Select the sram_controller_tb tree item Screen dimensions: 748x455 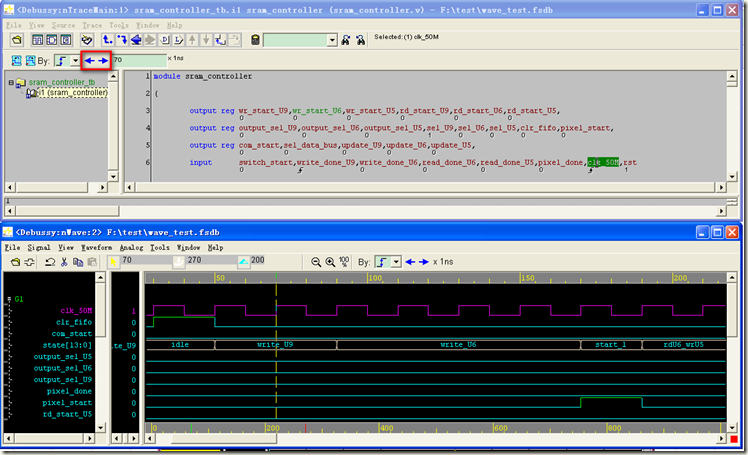point(62,82)
